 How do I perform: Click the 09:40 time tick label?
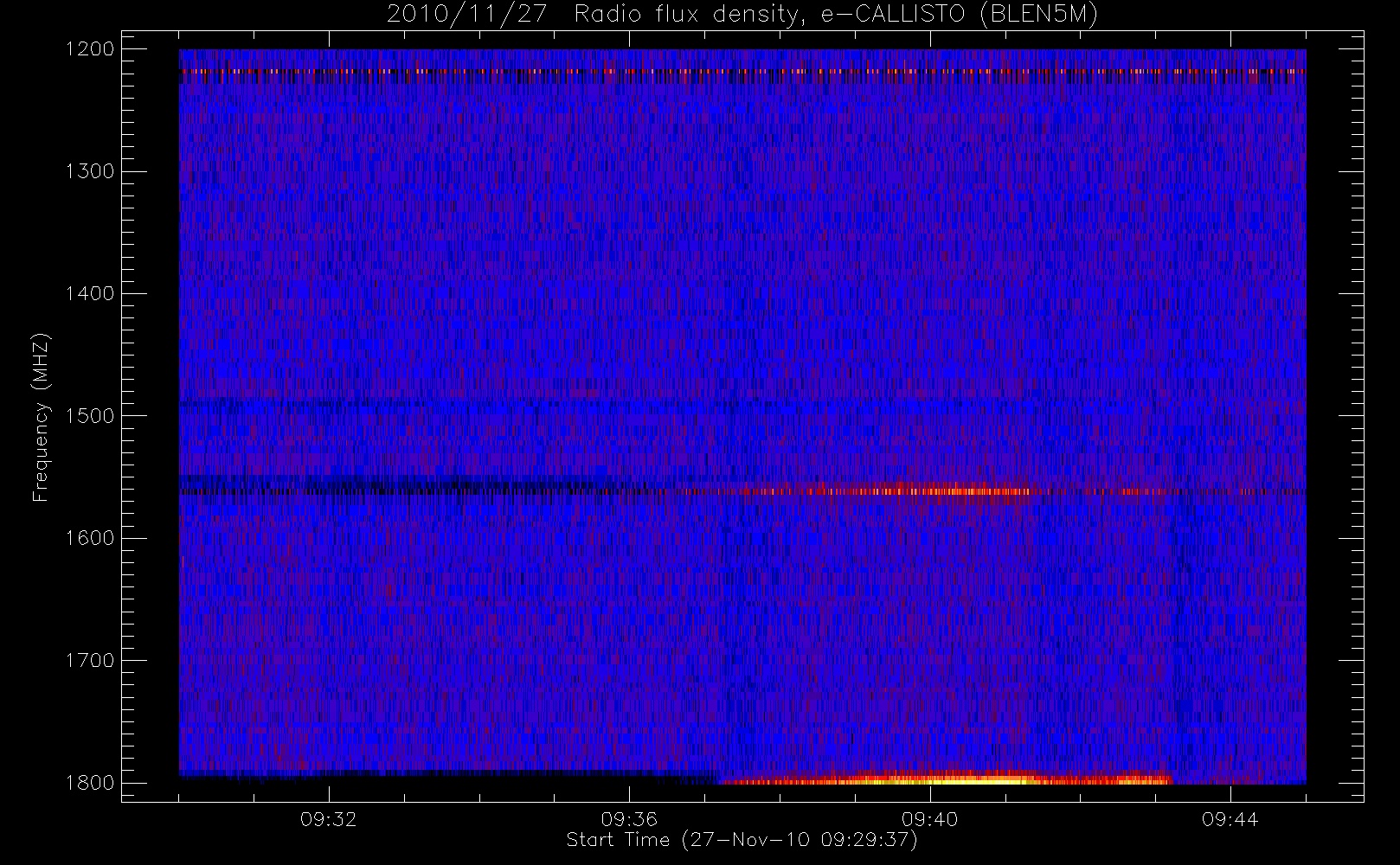929,819
